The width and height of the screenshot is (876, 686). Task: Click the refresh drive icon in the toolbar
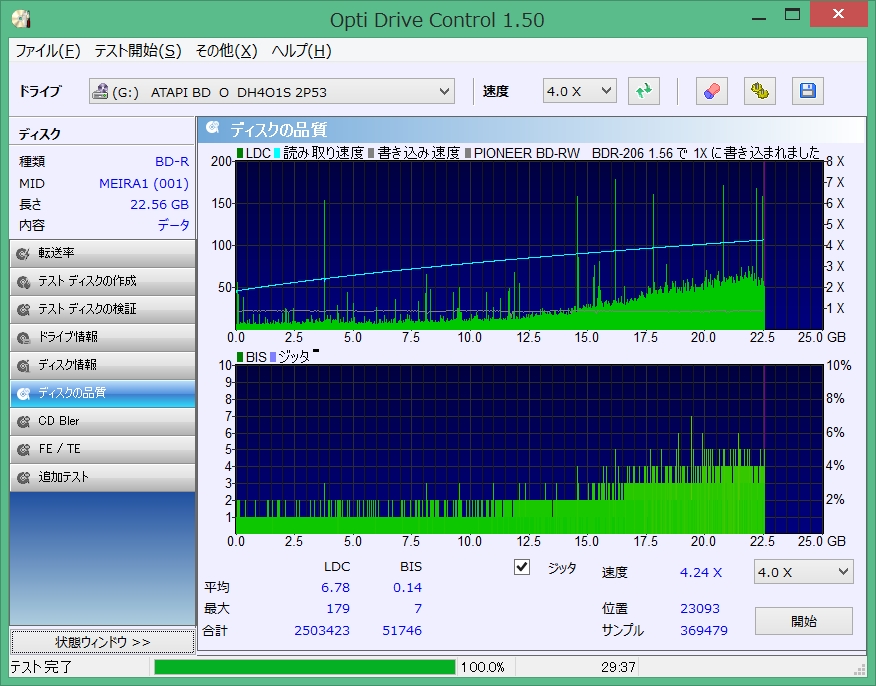644,91
